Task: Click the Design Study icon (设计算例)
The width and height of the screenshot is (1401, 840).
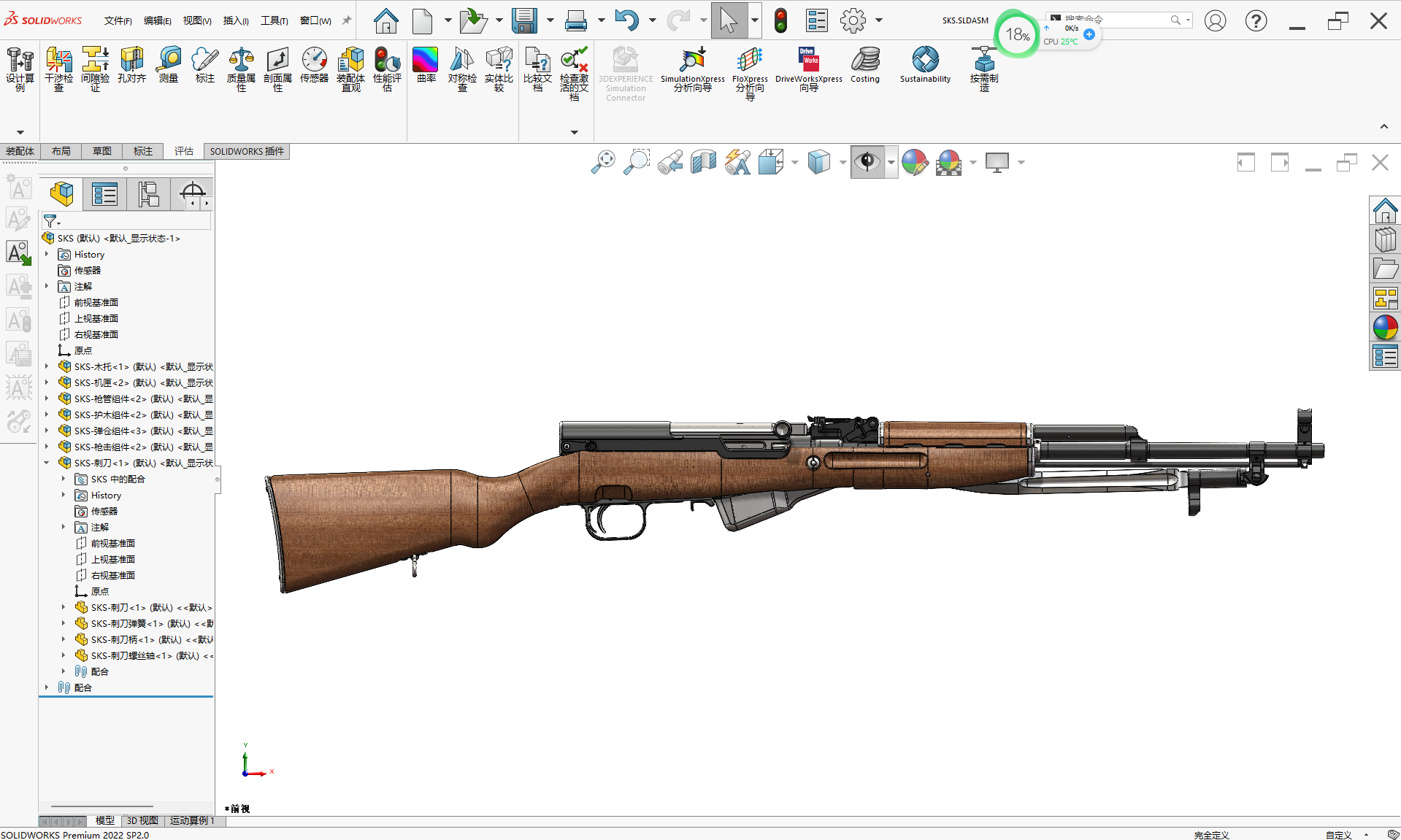Action: 20,69
